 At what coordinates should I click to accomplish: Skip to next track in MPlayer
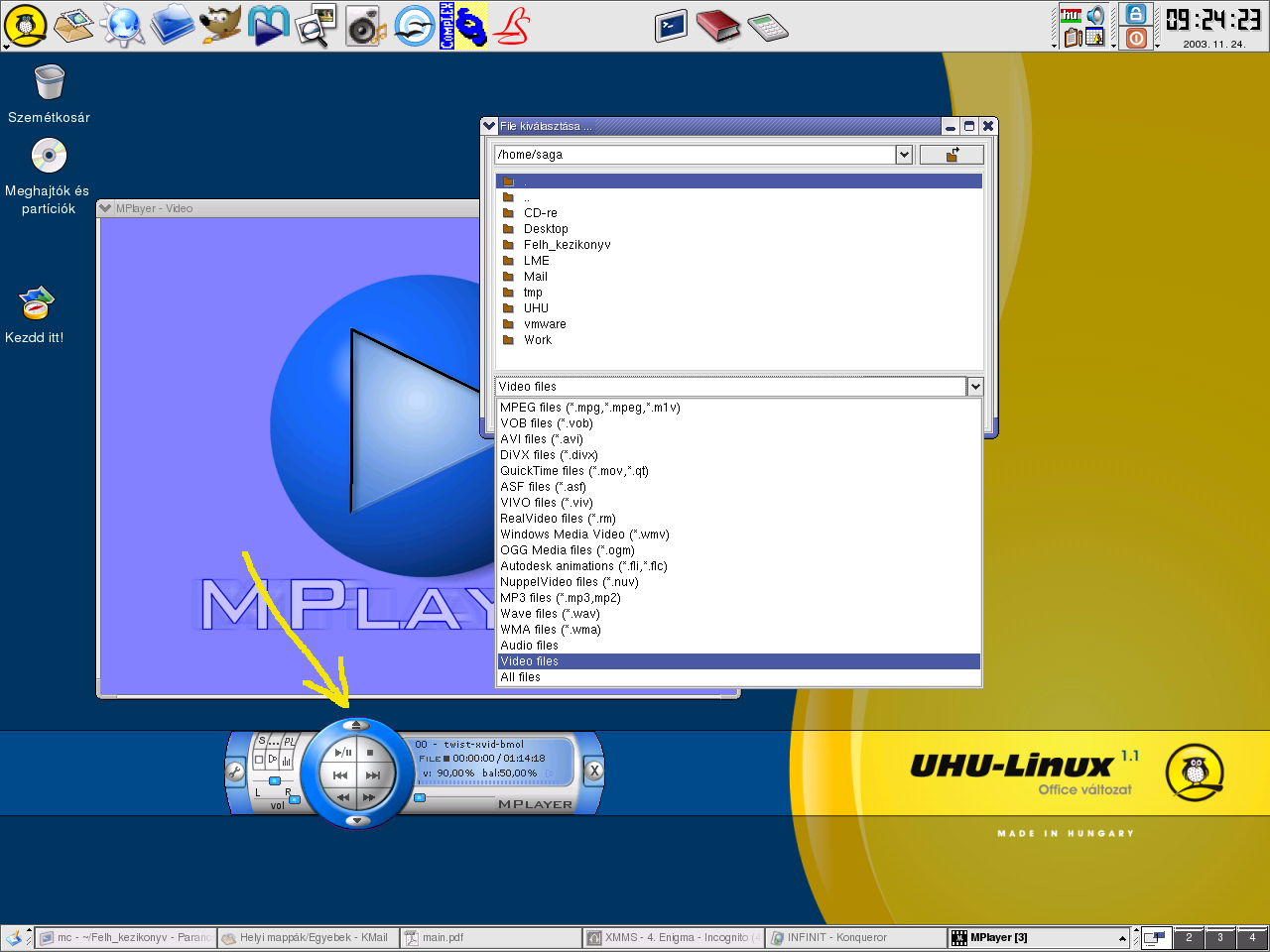(373, 775)
